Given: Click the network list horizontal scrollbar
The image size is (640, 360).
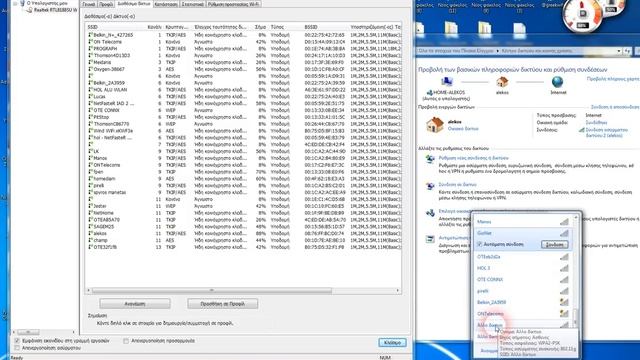Looking at the screenshot, I should 211,291.
